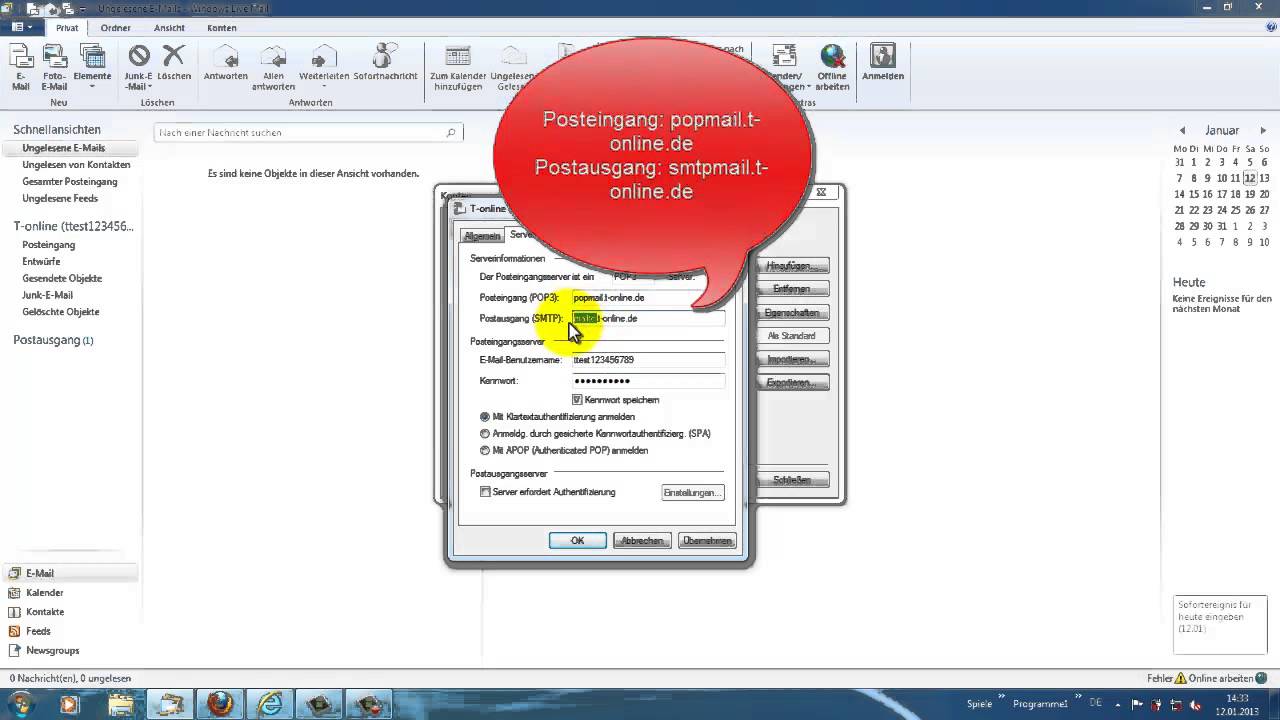This screenshot has height=720, width=1280.
Task: Toggle the Kennwort speichern checkbox
Action: click(x=577, y=400)
